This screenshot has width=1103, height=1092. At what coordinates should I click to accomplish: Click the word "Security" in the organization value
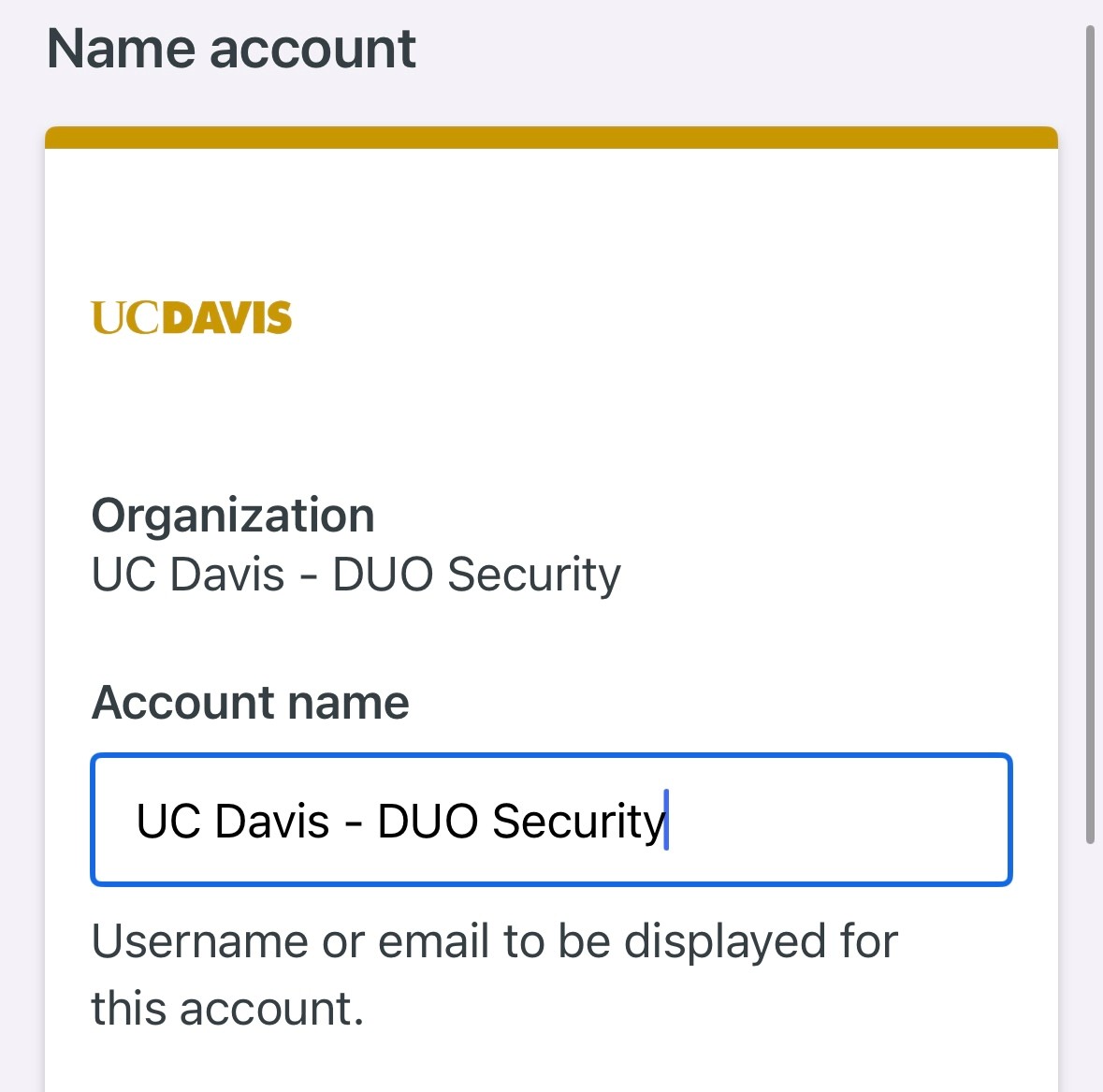(x=533, y=575)
